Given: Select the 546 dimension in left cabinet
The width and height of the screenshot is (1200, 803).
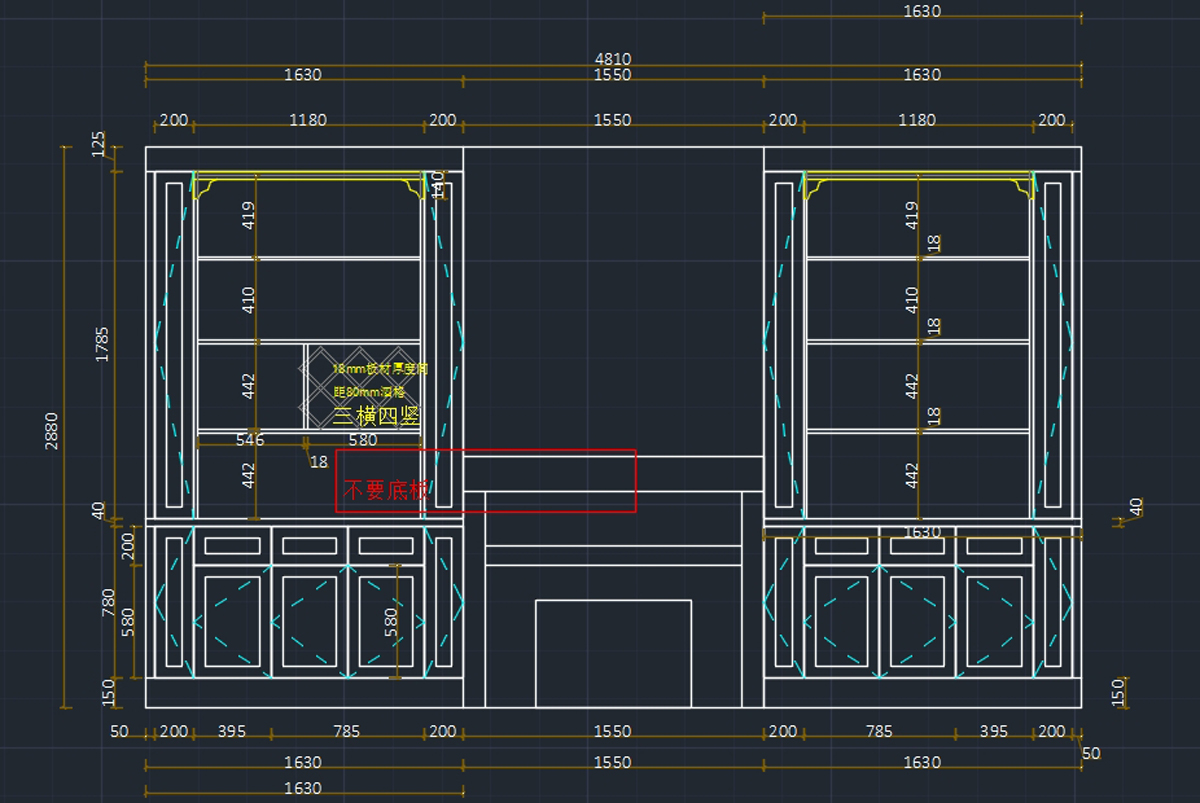Looking at the screenshot, I should tap(249, 440).
